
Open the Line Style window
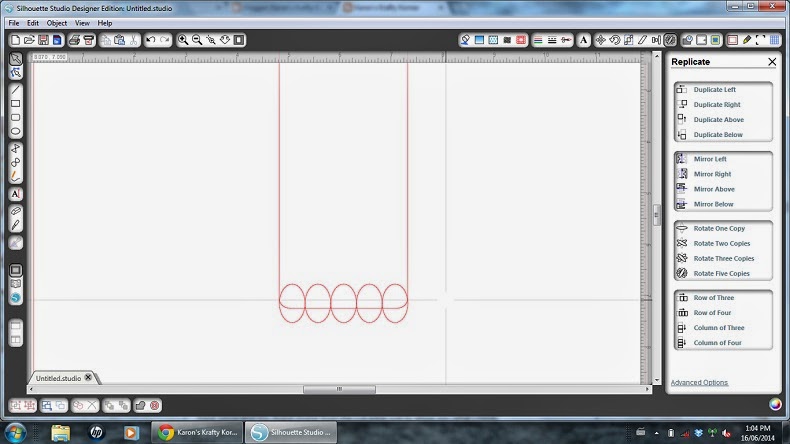(552, 40)
